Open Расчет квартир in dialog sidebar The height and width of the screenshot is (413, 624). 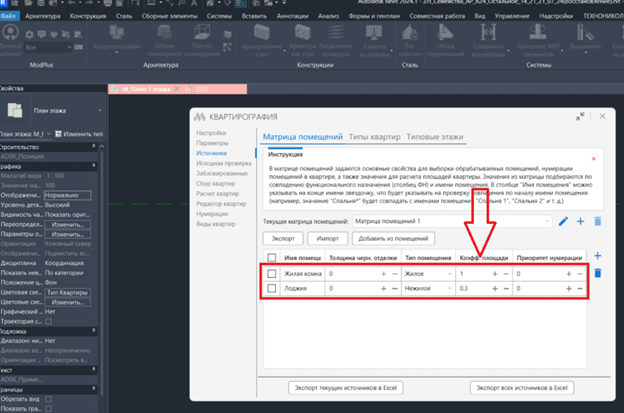tap(217, 193)
